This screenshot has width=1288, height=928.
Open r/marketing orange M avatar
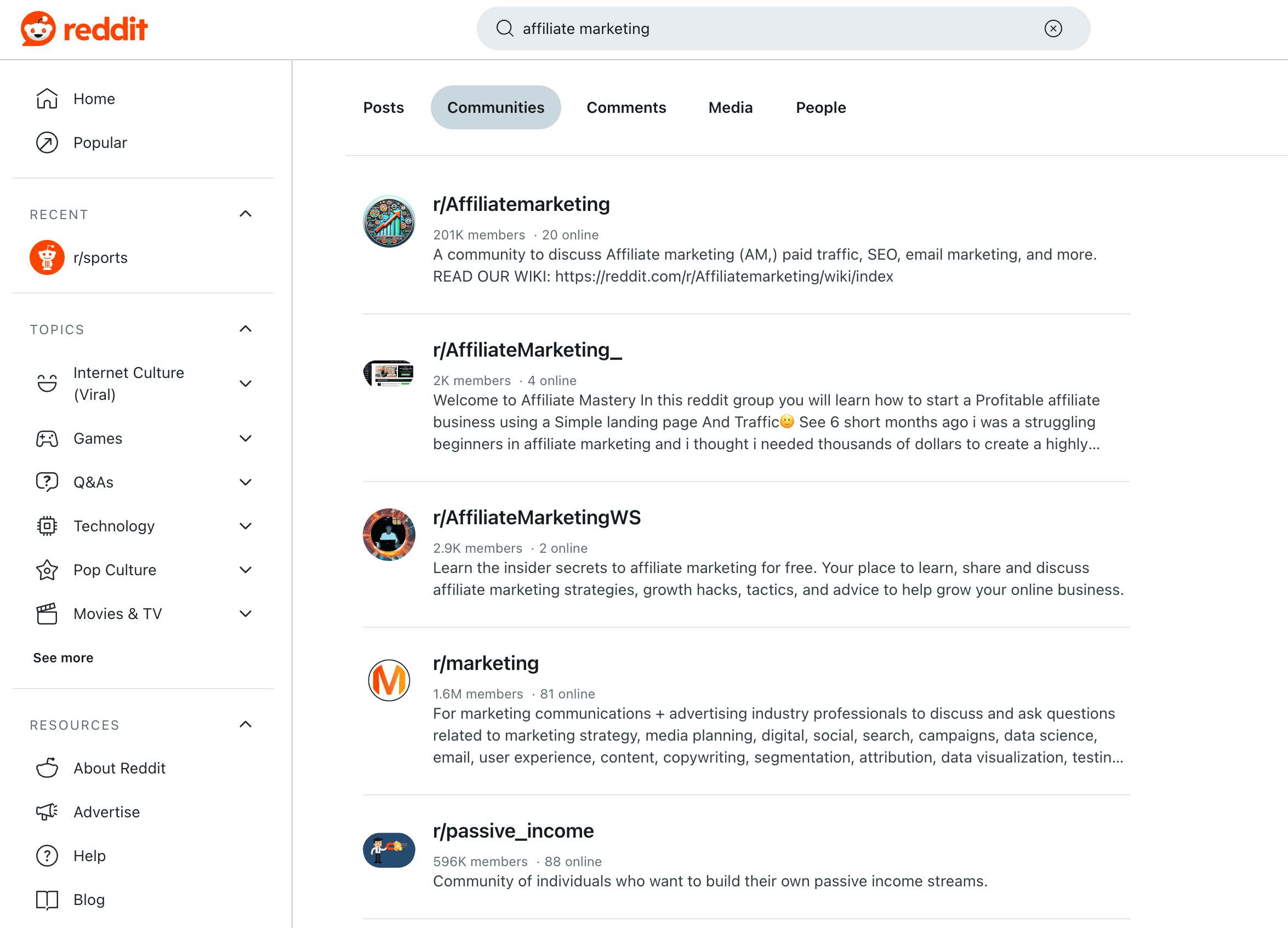[389, 680]
